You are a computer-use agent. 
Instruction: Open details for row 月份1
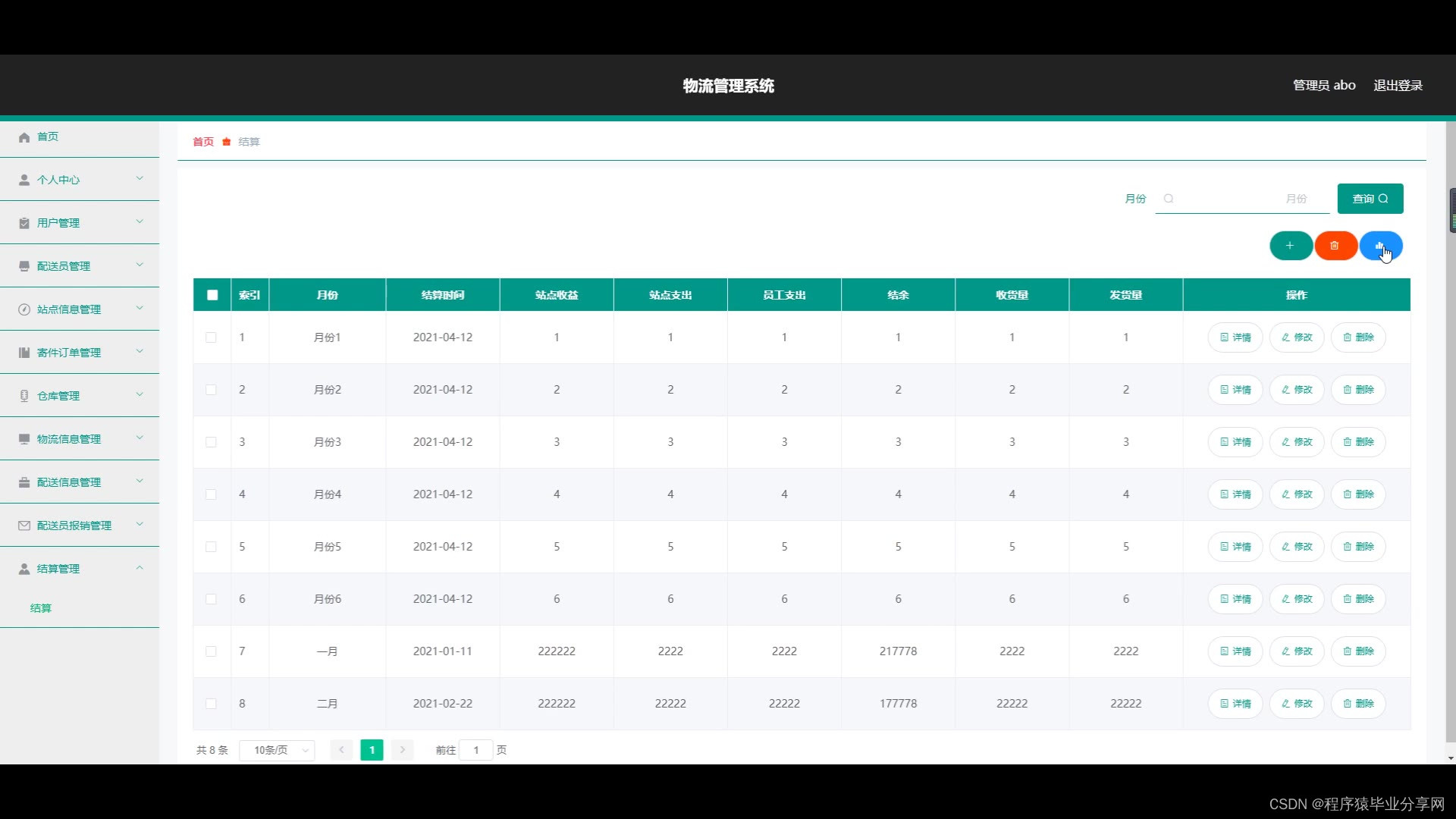[x=1235, y=337]
